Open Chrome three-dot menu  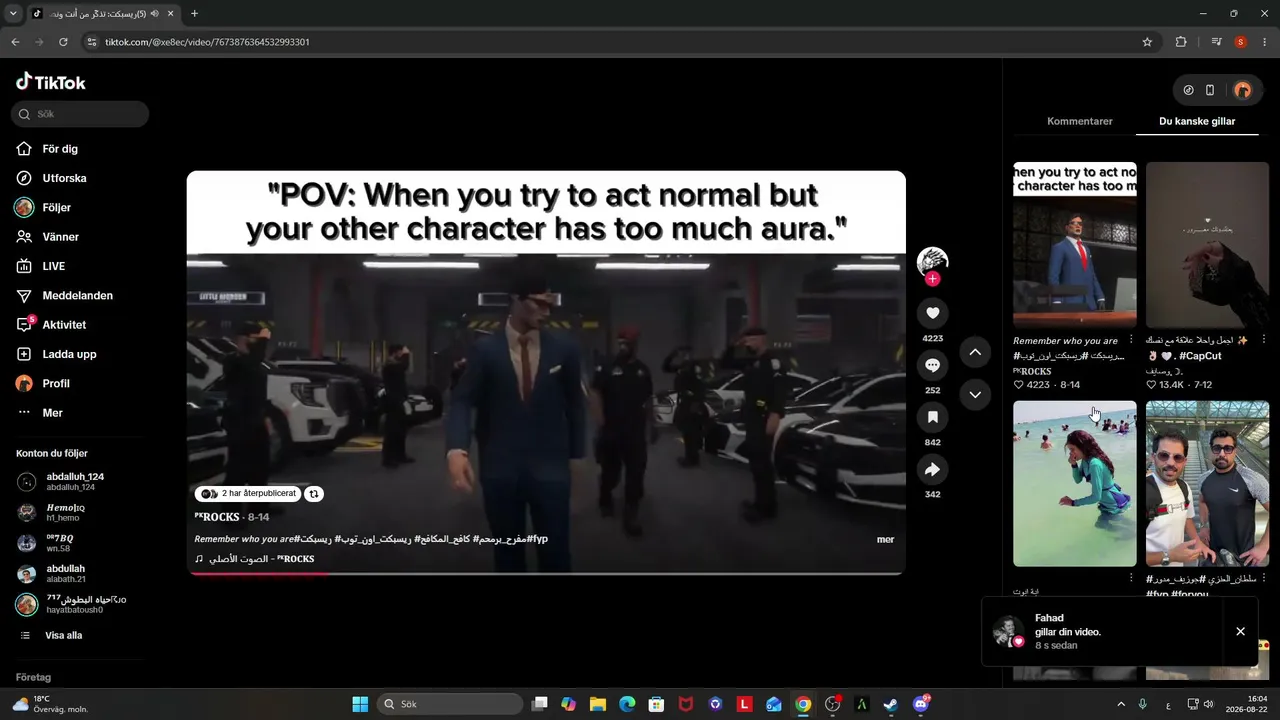click(x=1264, y=42)
